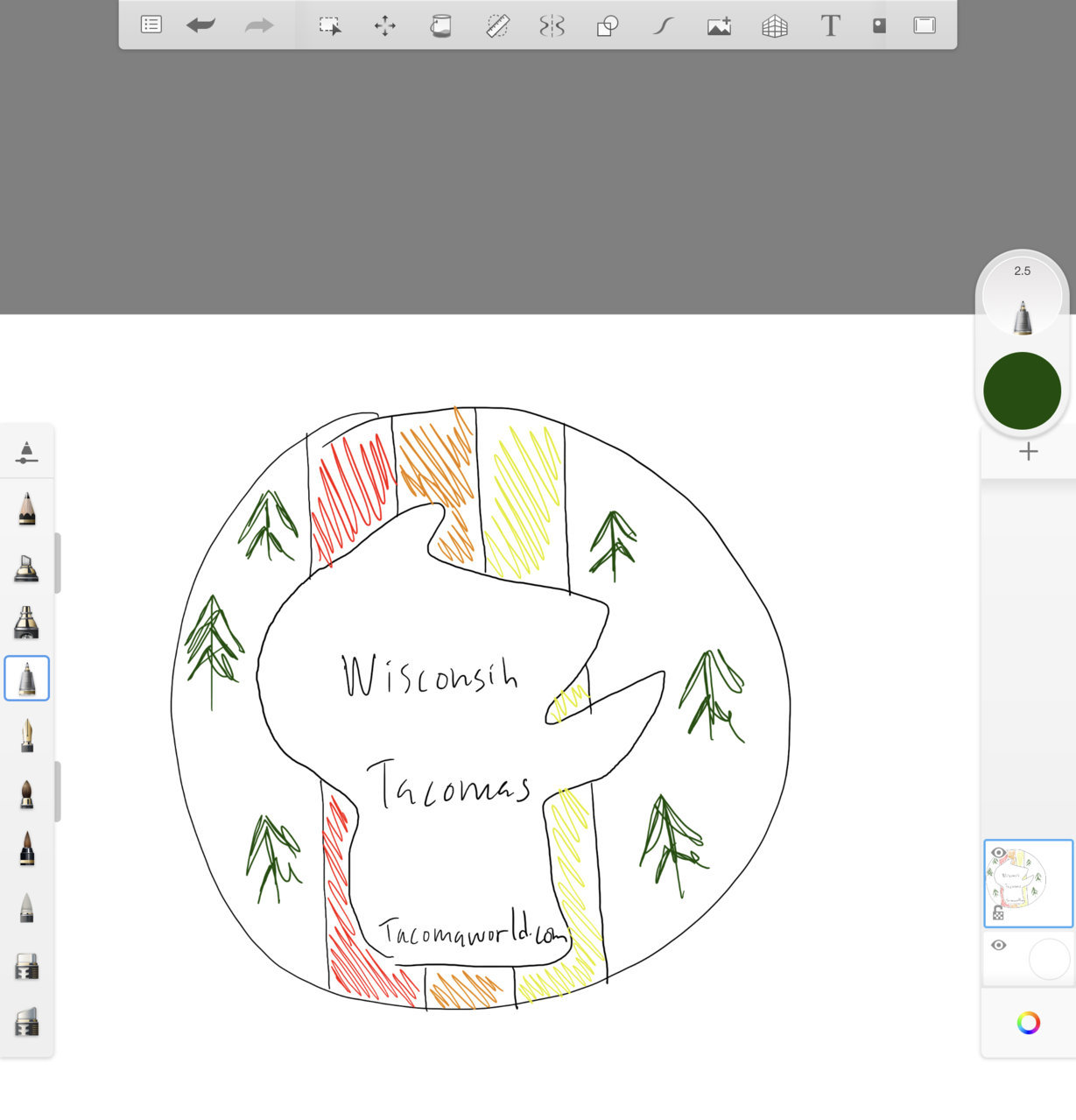The height and width of the screenshot is (1120, 1076).
Task: Select the gray soft-tip smudge brush
Action: 27,907
